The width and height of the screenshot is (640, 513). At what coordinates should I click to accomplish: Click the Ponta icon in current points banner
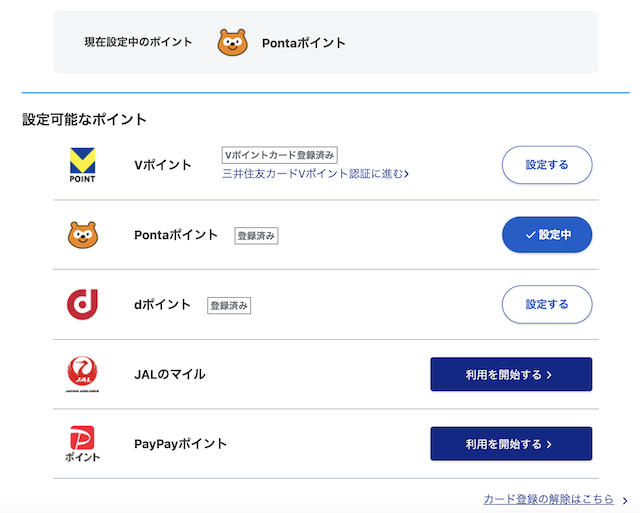pyautogui.click(x=232, y=42)
